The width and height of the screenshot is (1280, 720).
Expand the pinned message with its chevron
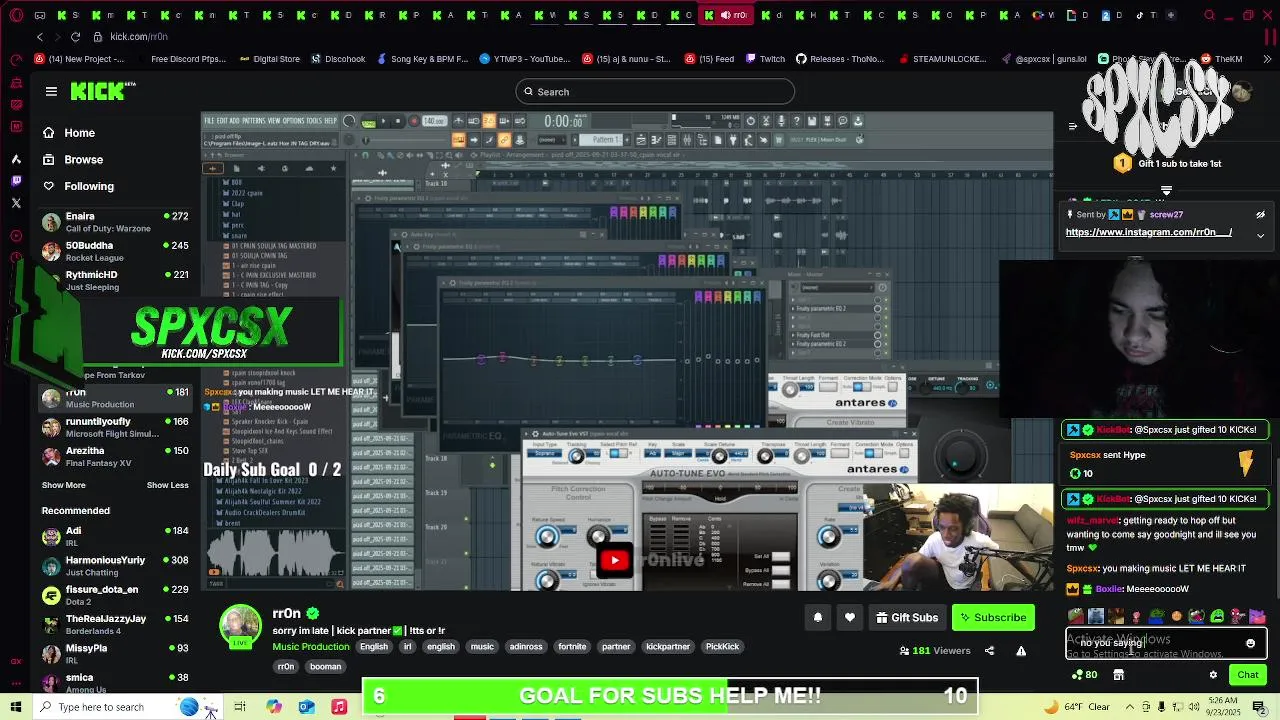[1260, 236]
